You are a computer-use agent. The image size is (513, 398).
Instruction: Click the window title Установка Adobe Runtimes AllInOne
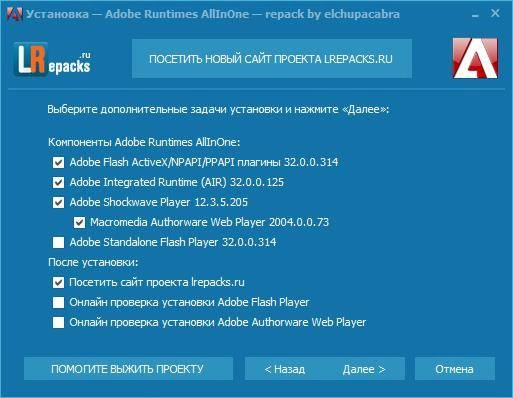point(213,14)
